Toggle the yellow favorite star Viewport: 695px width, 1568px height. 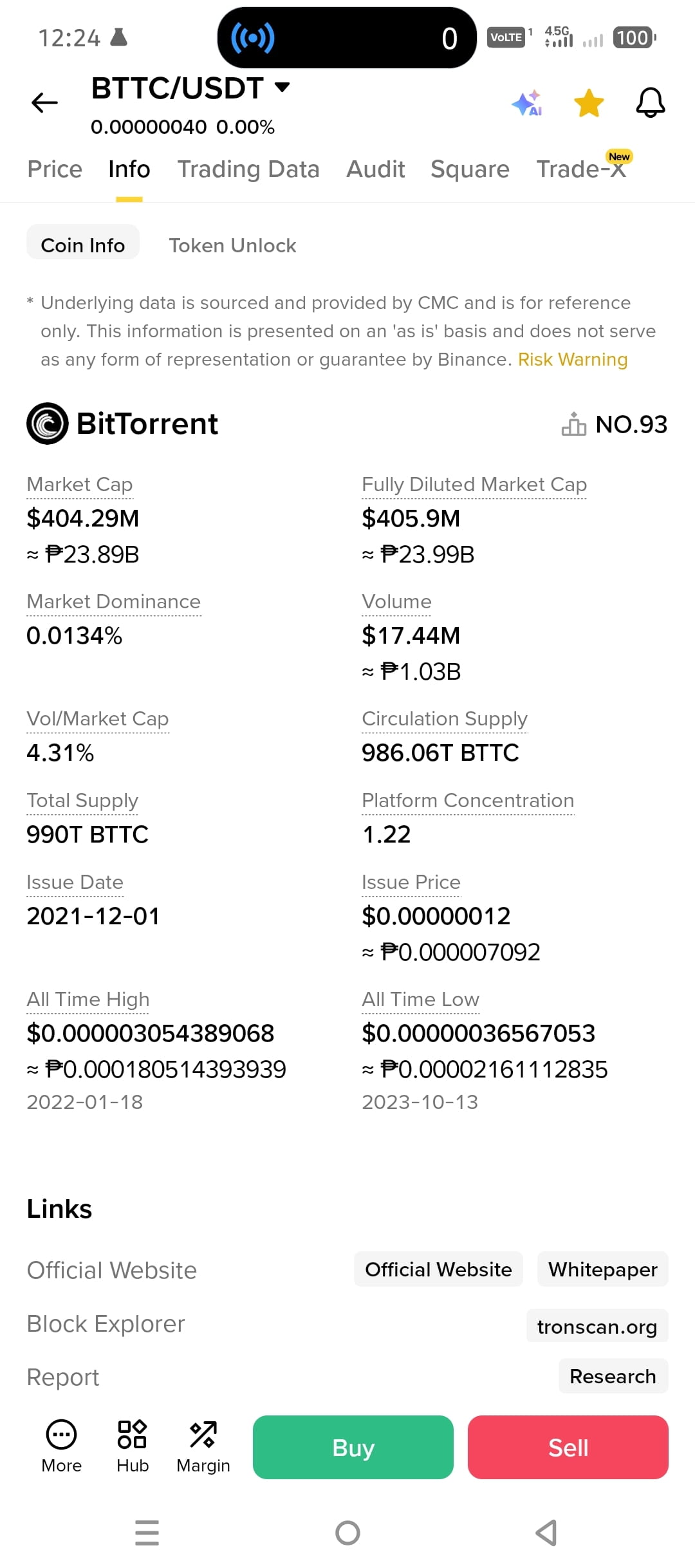pos(589,103)
